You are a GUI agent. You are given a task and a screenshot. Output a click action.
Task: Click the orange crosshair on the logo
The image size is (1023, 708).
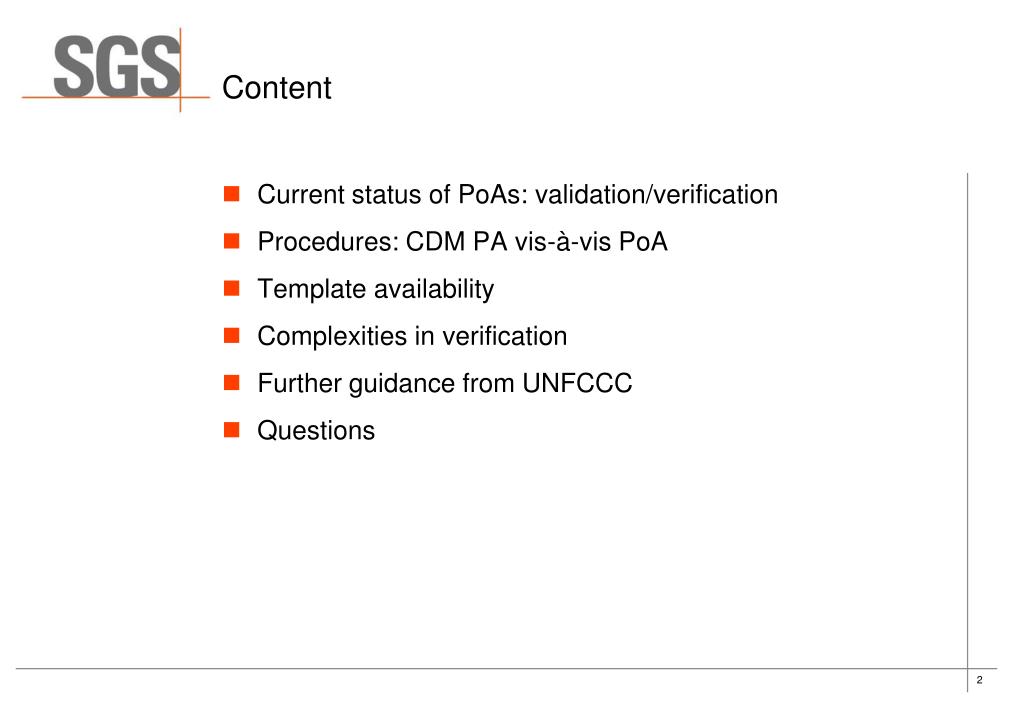coord(181,97)
